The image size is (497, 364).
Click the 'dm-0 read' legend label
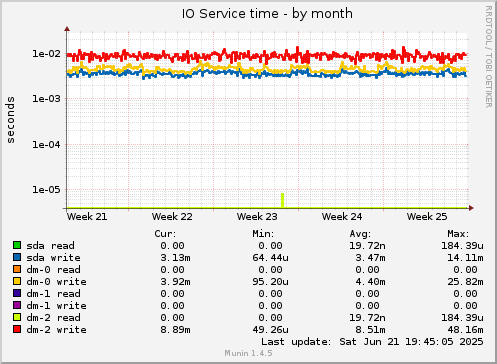tap(53, 270)
